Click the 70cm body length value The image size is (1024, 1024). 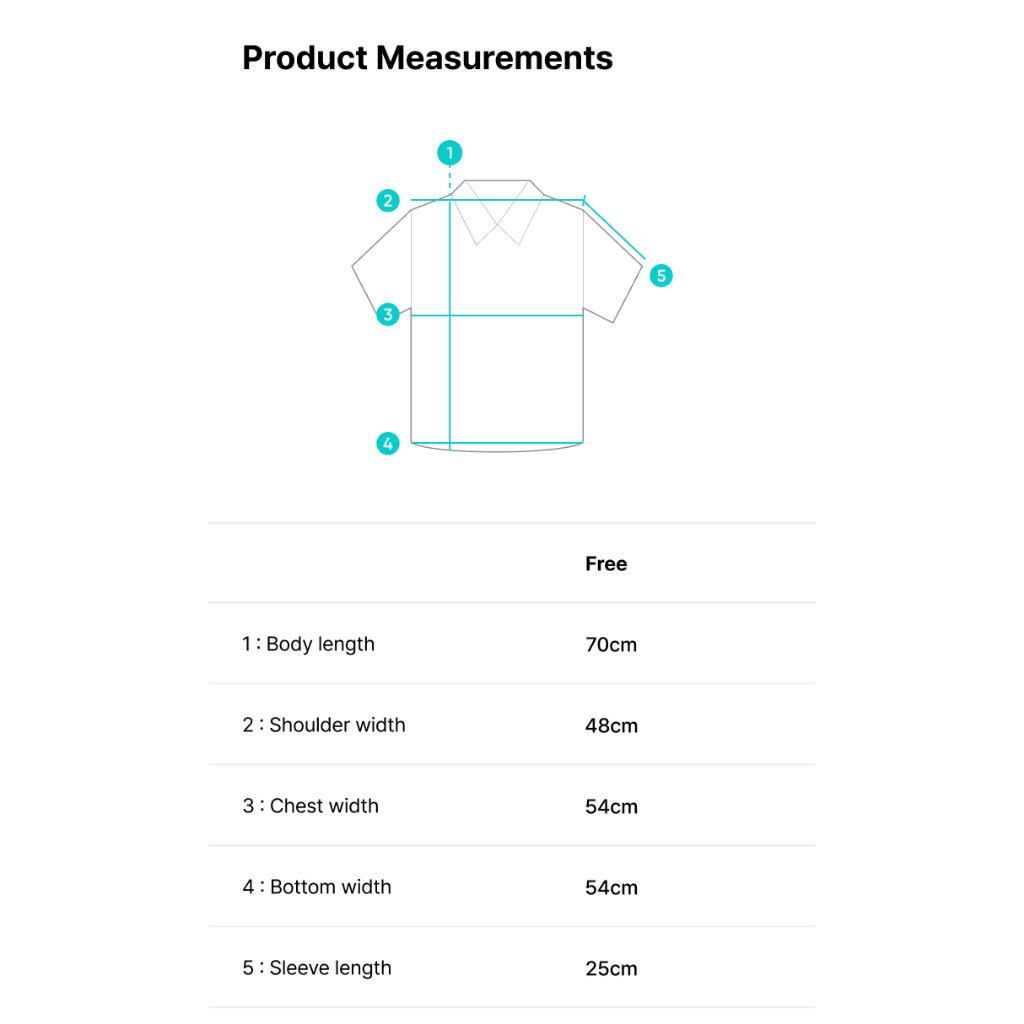tap(610, 645)
